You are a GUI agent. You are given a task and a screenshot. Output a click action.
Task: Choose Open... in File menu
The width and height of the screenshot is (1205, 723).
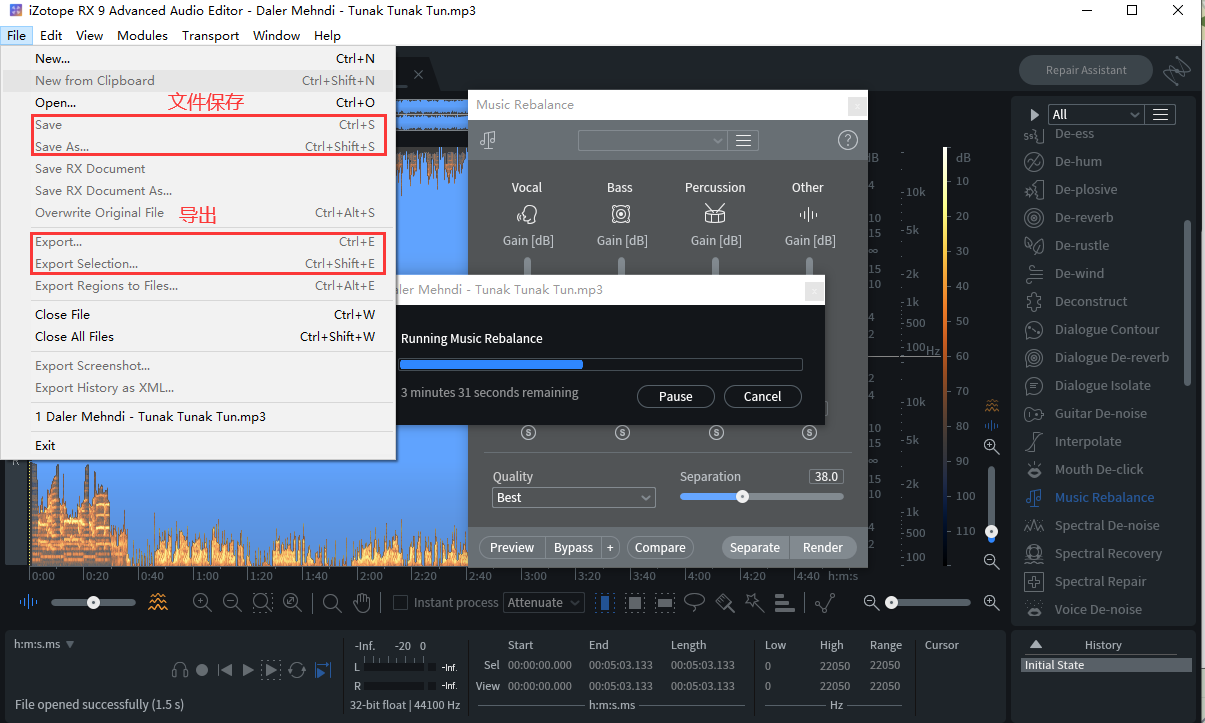pyautogui.click(x=200, y=102)
